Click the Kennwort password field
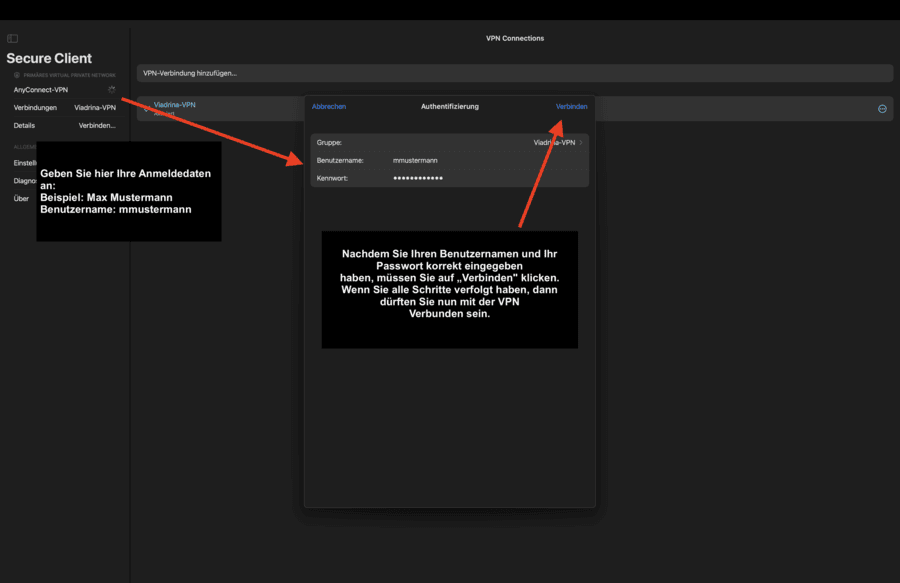 coord(449,178)
